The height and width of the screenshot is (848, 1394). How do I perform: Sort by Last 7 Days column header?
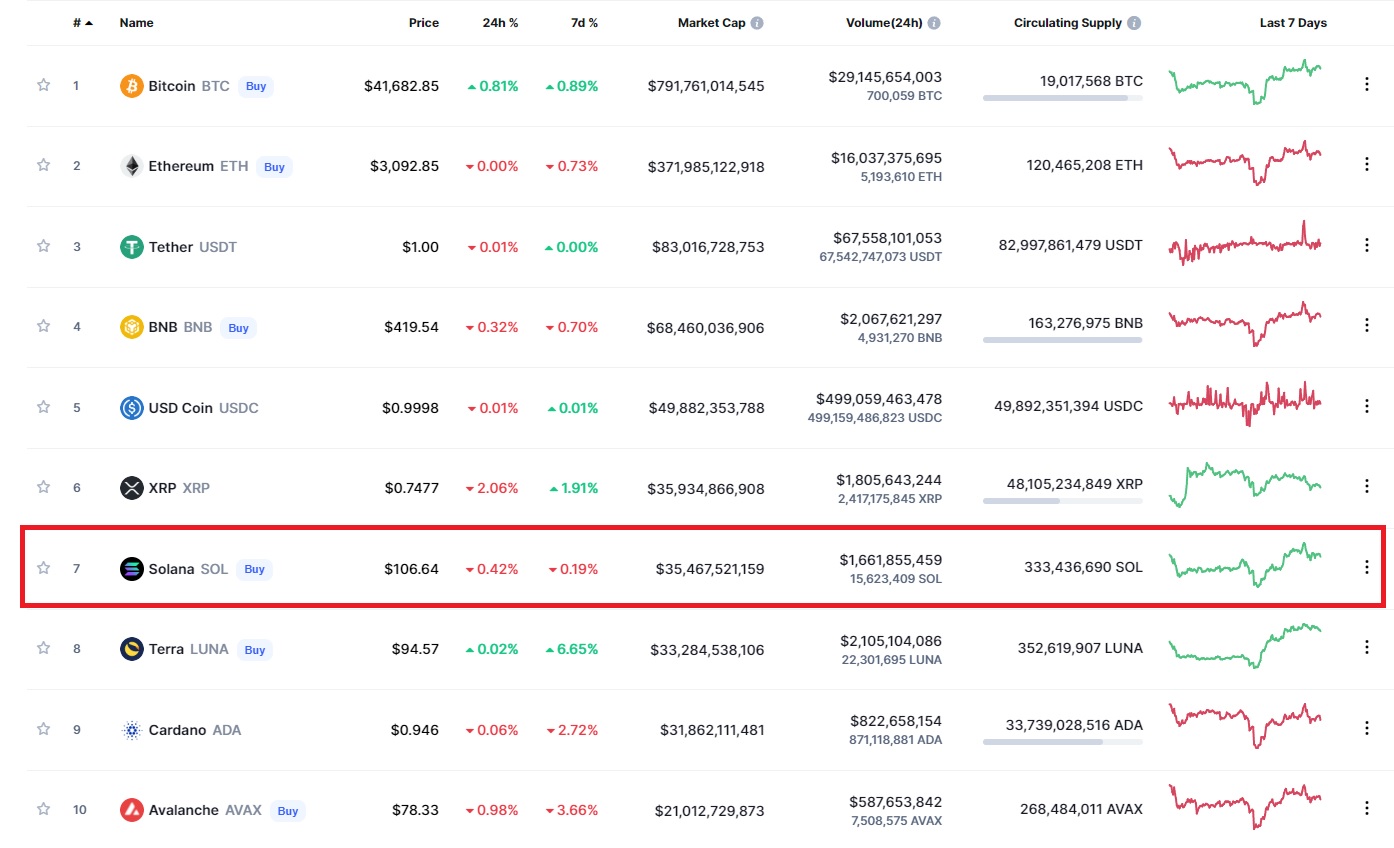tap(1293, 23)
